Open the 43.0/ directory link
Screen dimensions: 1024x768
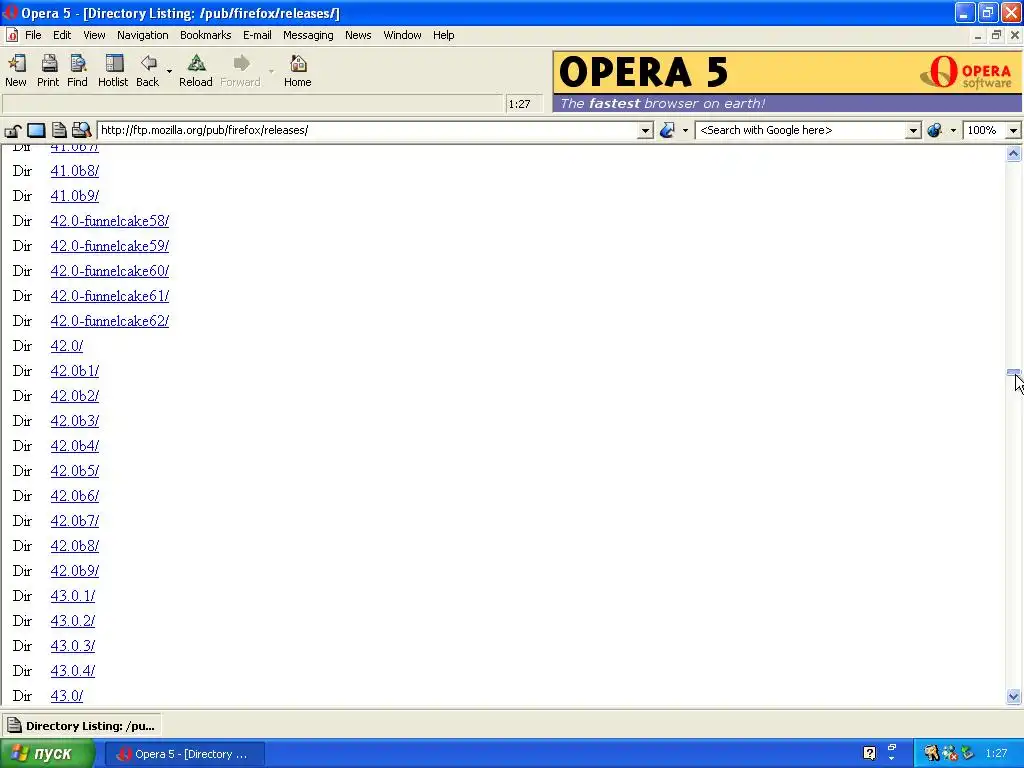[x=67, y=696]
